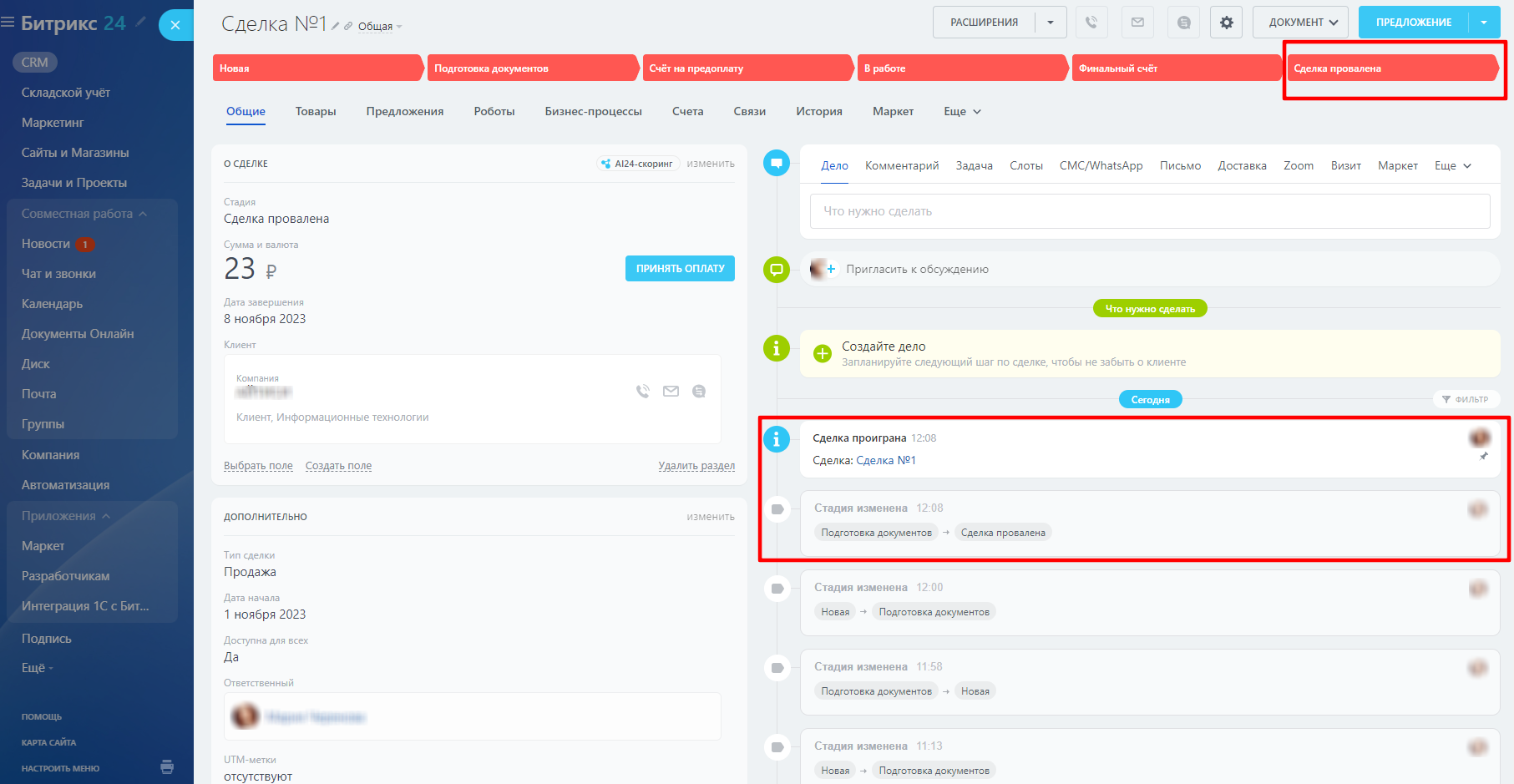Open the CRM menu item in the sidebar

[34, 62]
